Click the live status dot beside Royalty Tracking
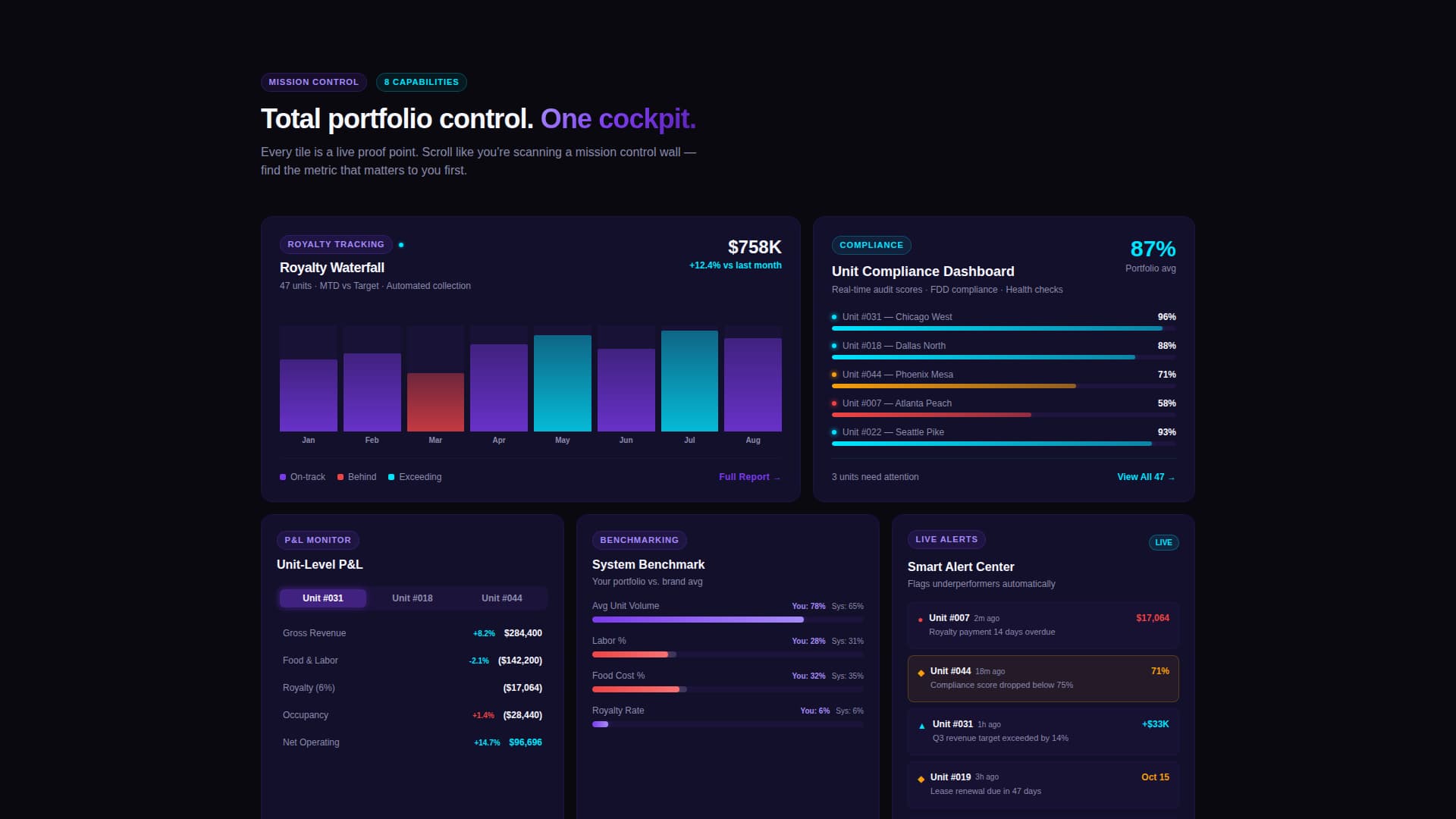1456x819 pixels. [x=401, y=245]
